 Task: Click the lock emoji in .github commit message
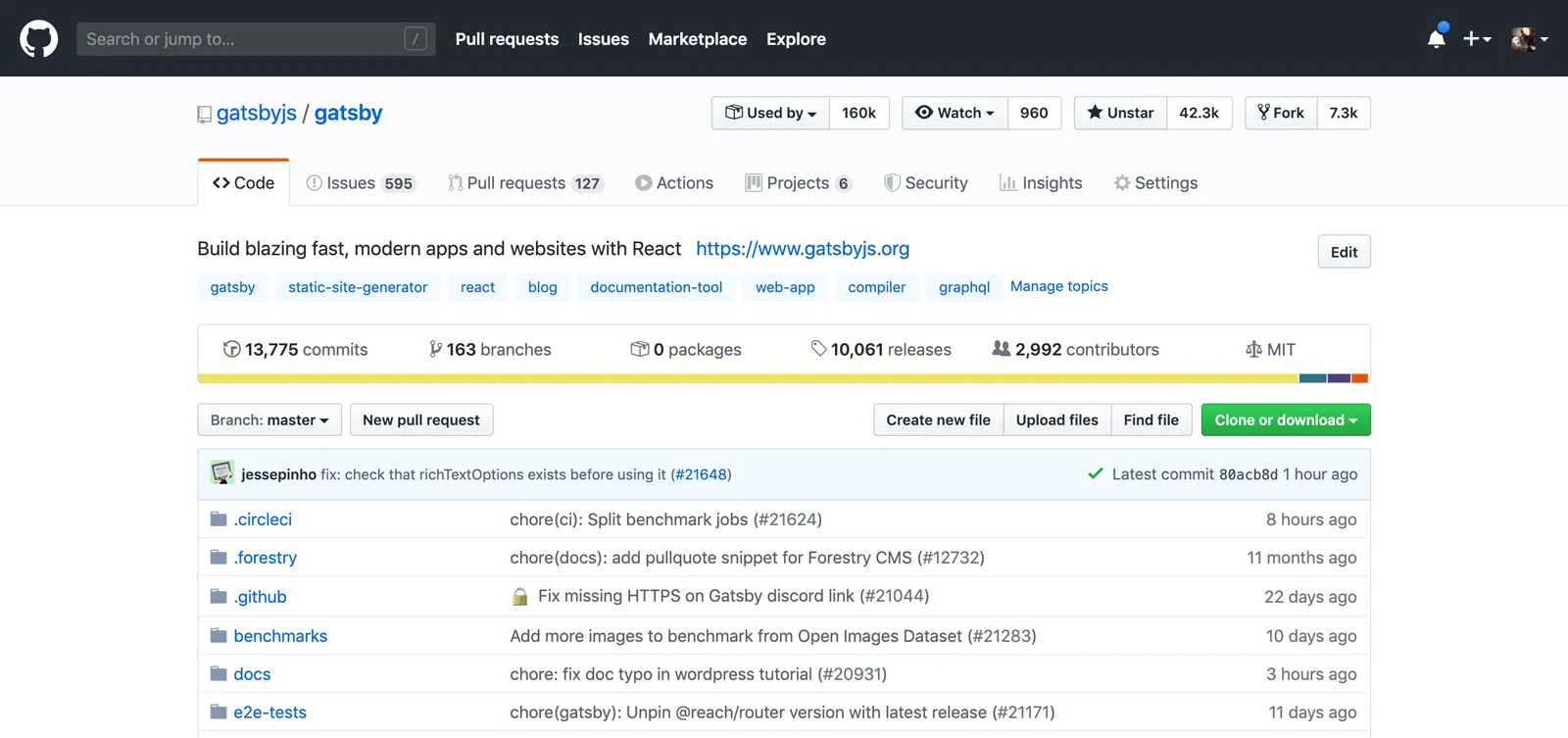point(520,596)
